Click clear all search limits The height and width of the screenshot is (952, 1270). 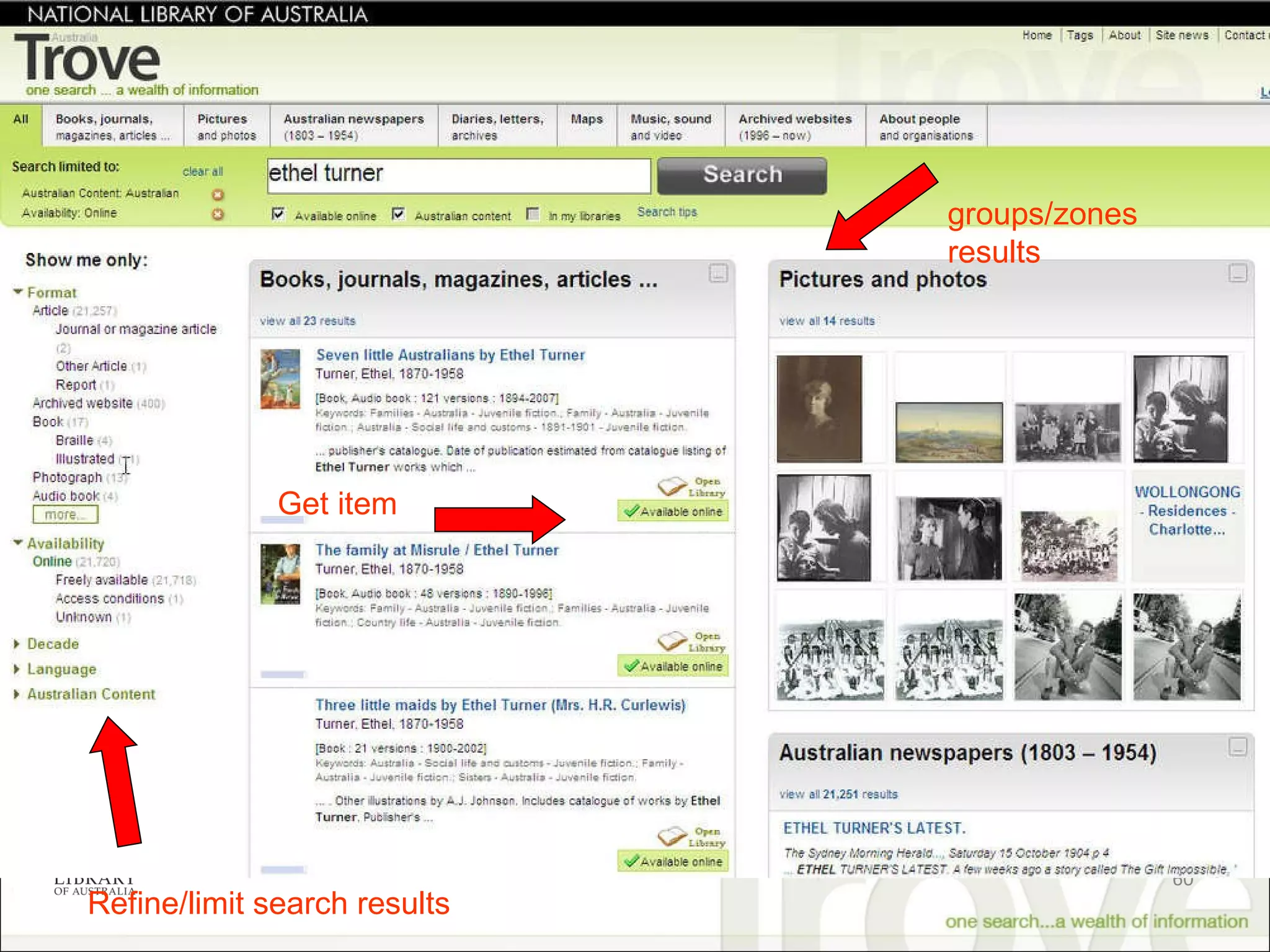202,171
